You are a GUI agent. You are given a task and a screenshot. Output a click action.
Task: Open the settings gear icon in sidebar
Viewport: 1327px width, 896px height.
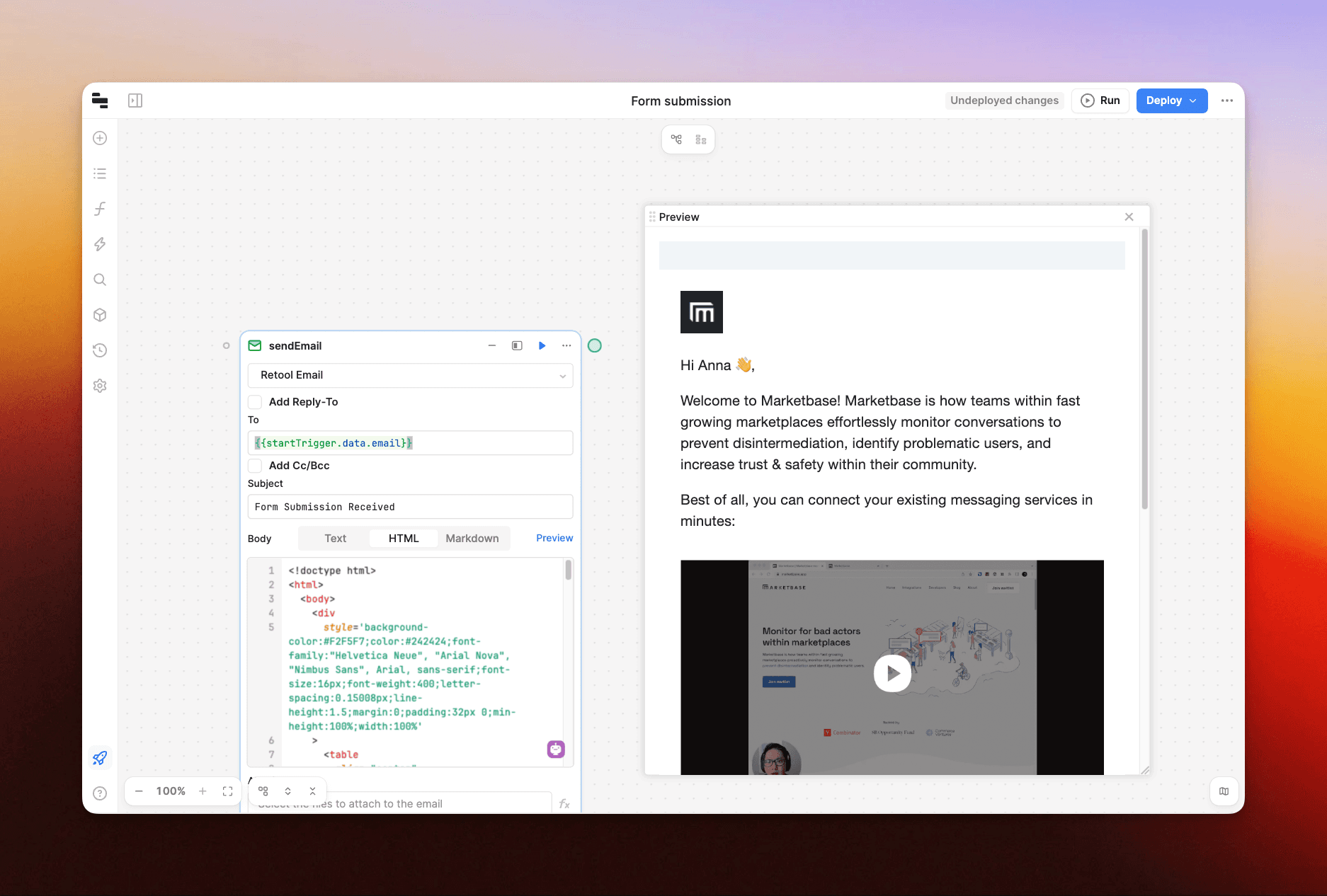tap(100, 386)
